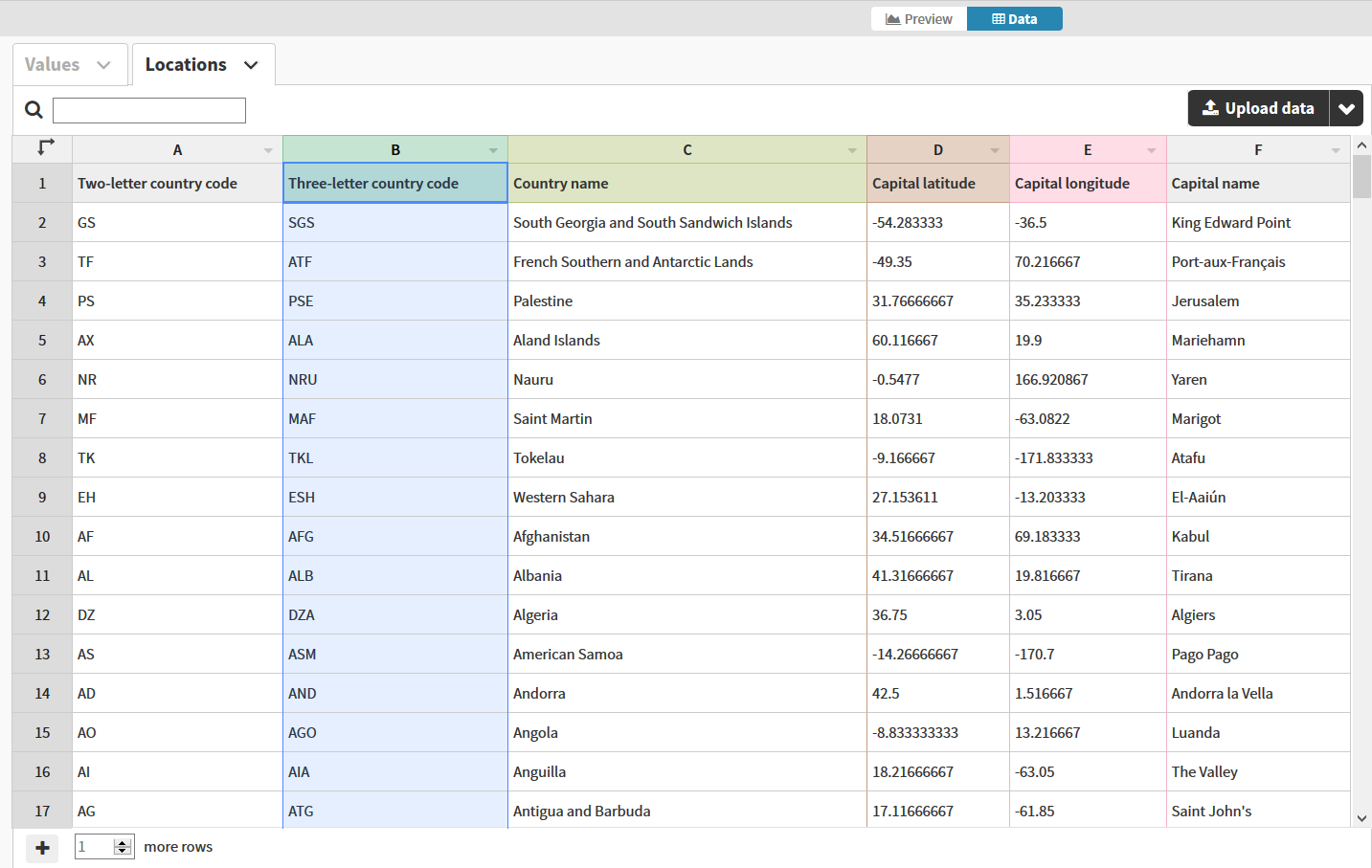Open column D header dropdown arrow
The width and height of the screenshot is (1372, 868).
pyautogui.click(x=995, y=151)
